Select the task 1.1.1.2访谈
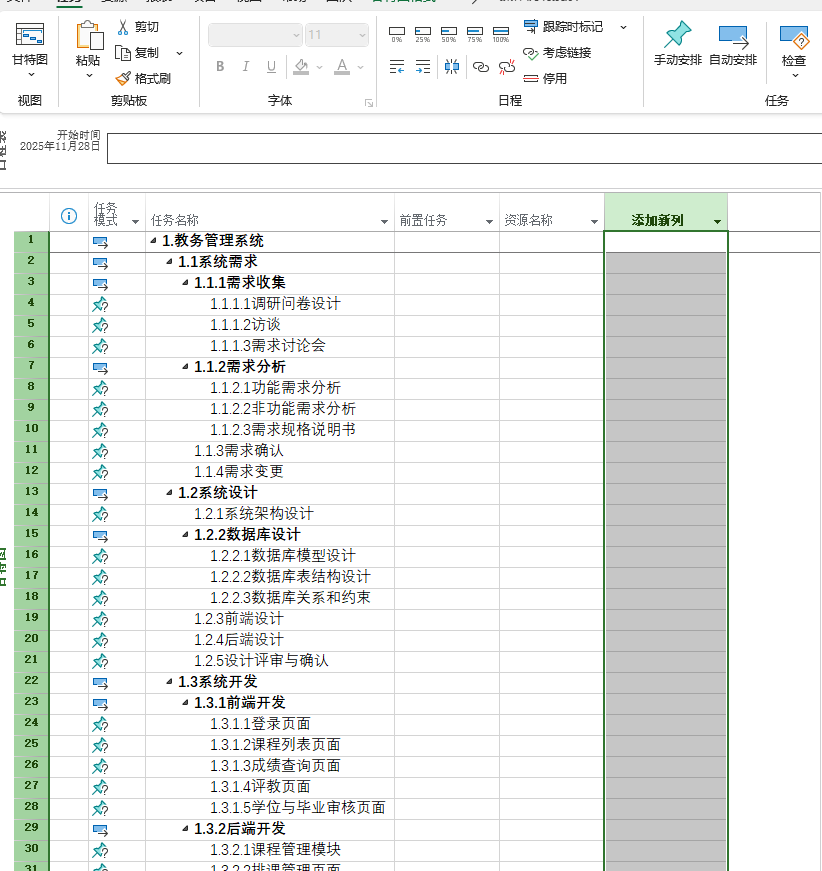The height and width of the screenshot is (871, 822). click(245, 325)
